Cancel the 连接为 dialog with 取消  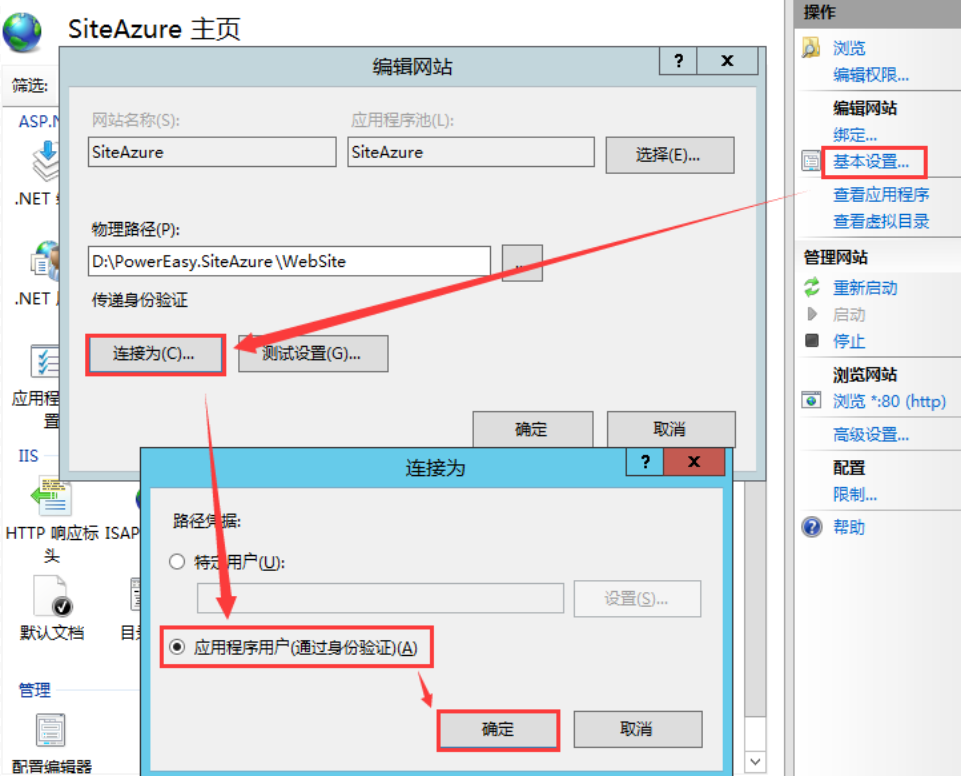point(637,729)
